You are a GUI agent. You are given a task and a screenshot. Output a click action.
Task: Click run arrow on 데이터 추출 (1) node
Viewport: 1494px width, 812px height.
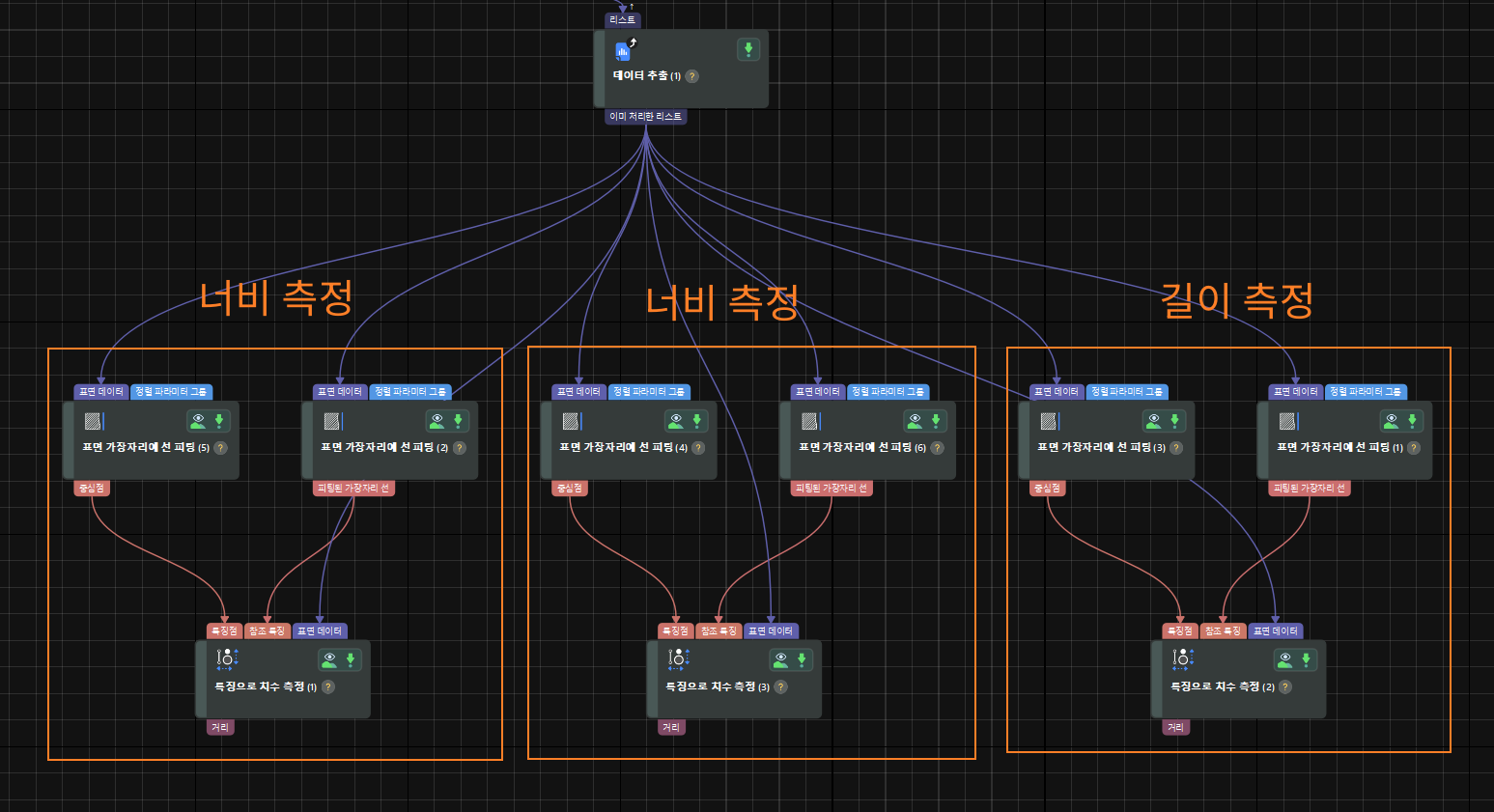[x=748, y=49]
